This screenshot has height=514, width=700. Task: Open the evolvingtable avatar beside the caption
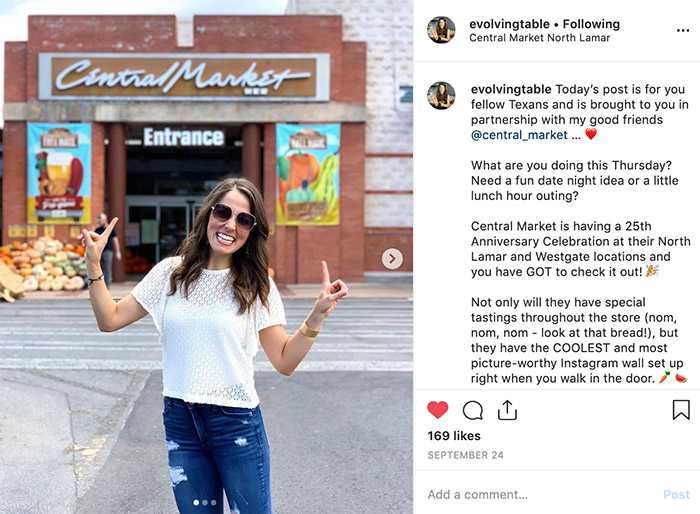(441, 96)
